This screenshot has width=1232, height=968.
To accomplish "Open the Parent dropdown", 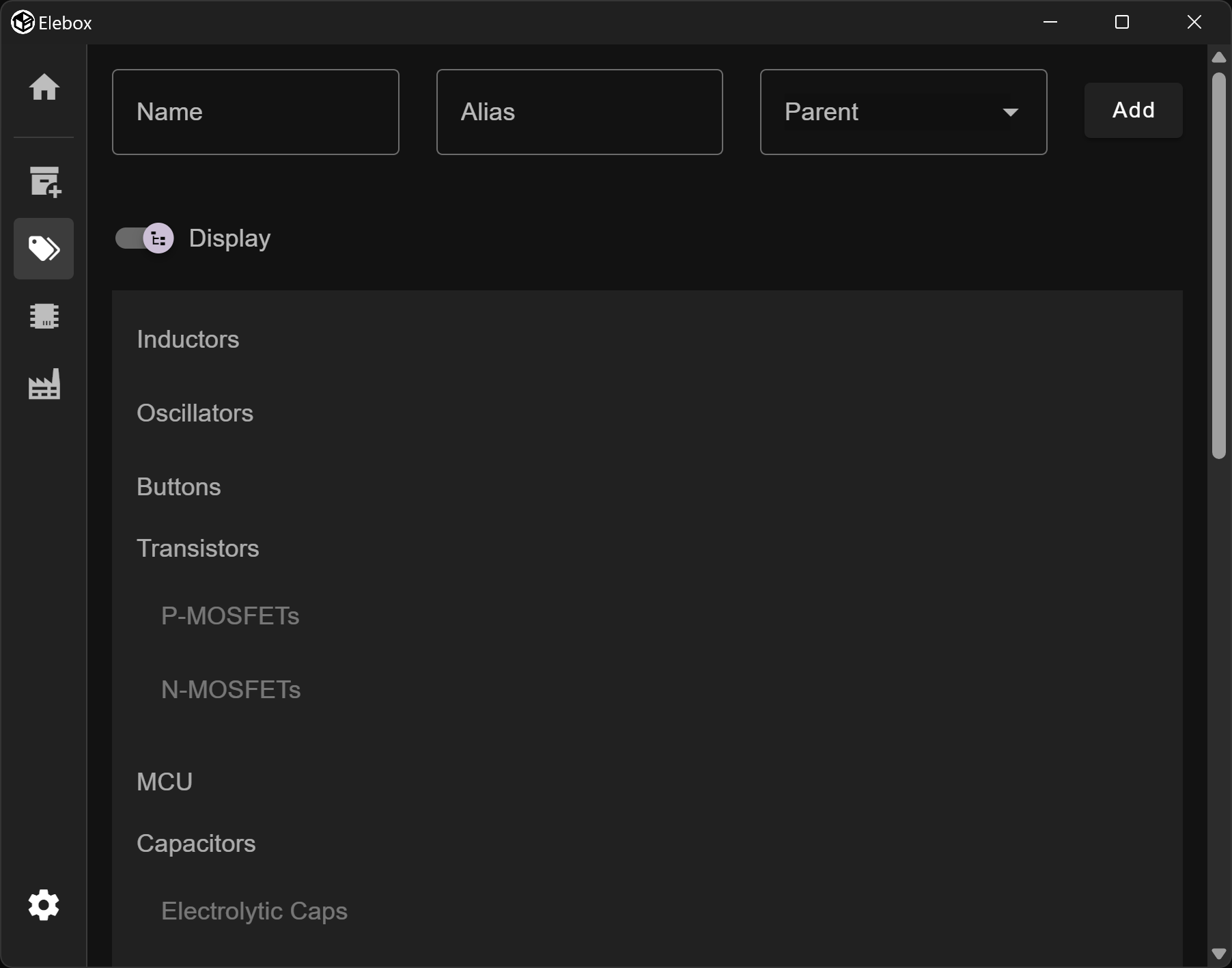I will (x=888, y=112).
